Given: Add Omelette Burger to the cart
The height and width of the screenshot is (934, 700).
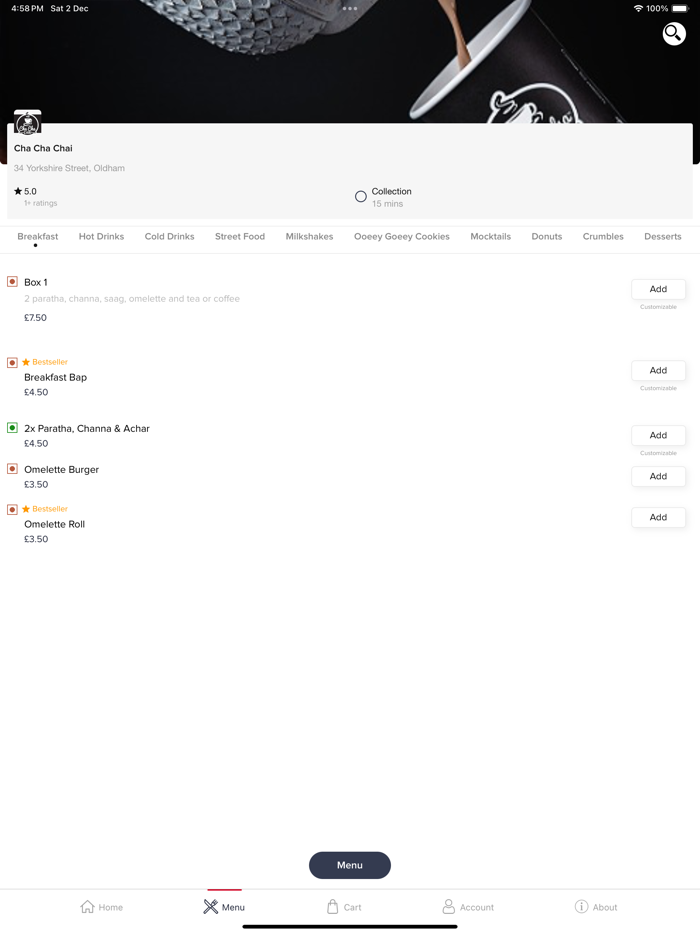Looking at the screenshot, I should pos(658,477).
